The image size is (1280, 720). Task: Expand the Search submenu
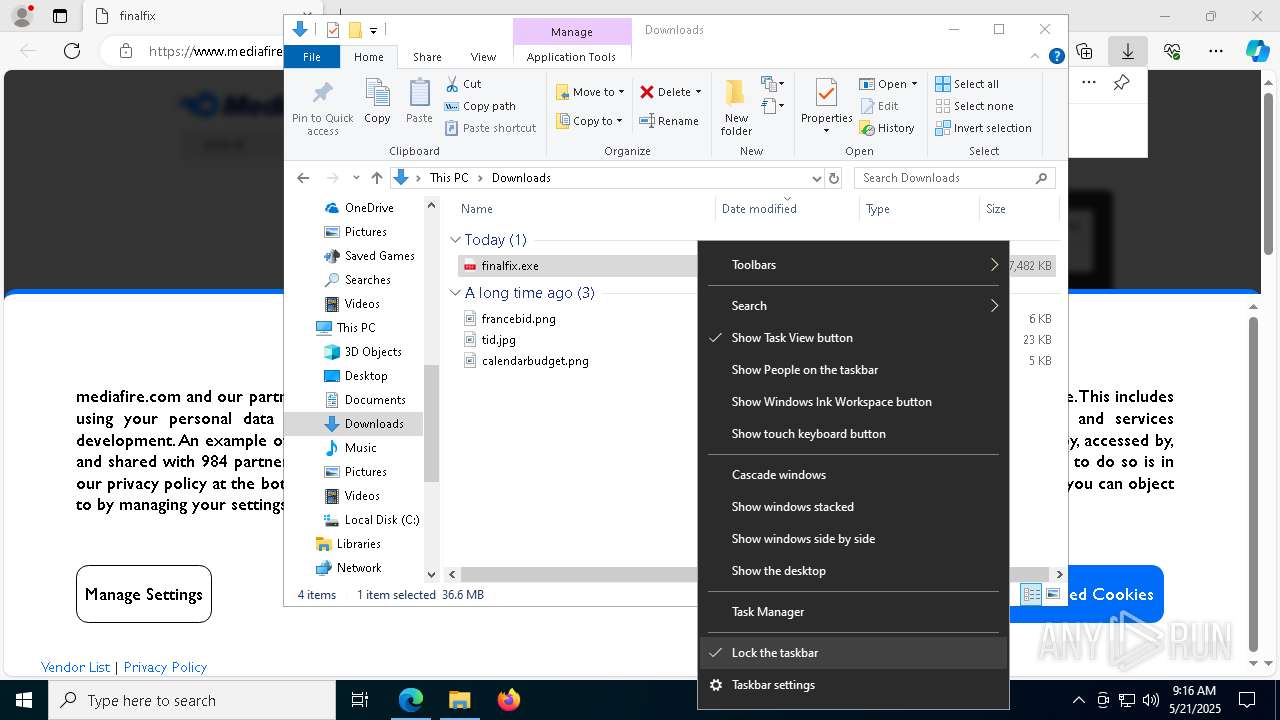(853, 306)
